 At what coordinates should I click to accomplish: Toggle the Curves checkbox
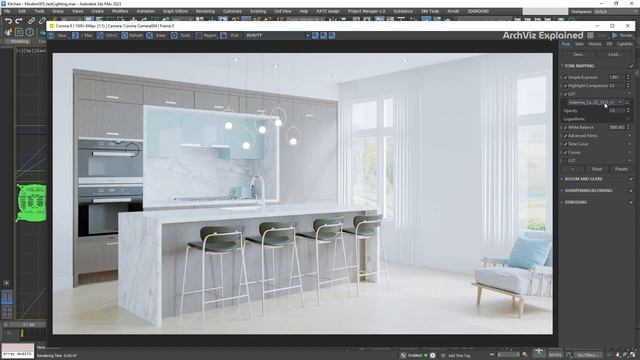point(565,152)
